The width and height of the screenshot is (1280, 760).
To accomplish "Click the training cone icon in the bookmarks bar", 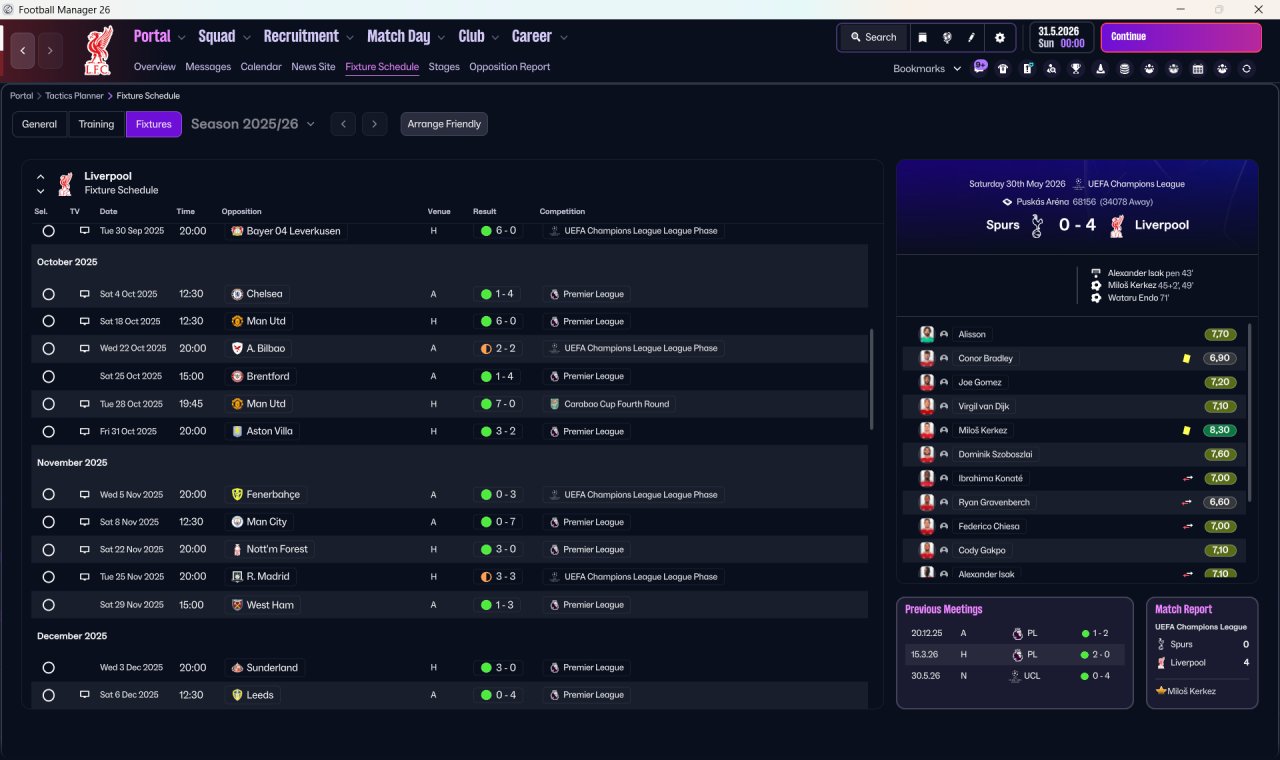I will tap(1101, 69).
